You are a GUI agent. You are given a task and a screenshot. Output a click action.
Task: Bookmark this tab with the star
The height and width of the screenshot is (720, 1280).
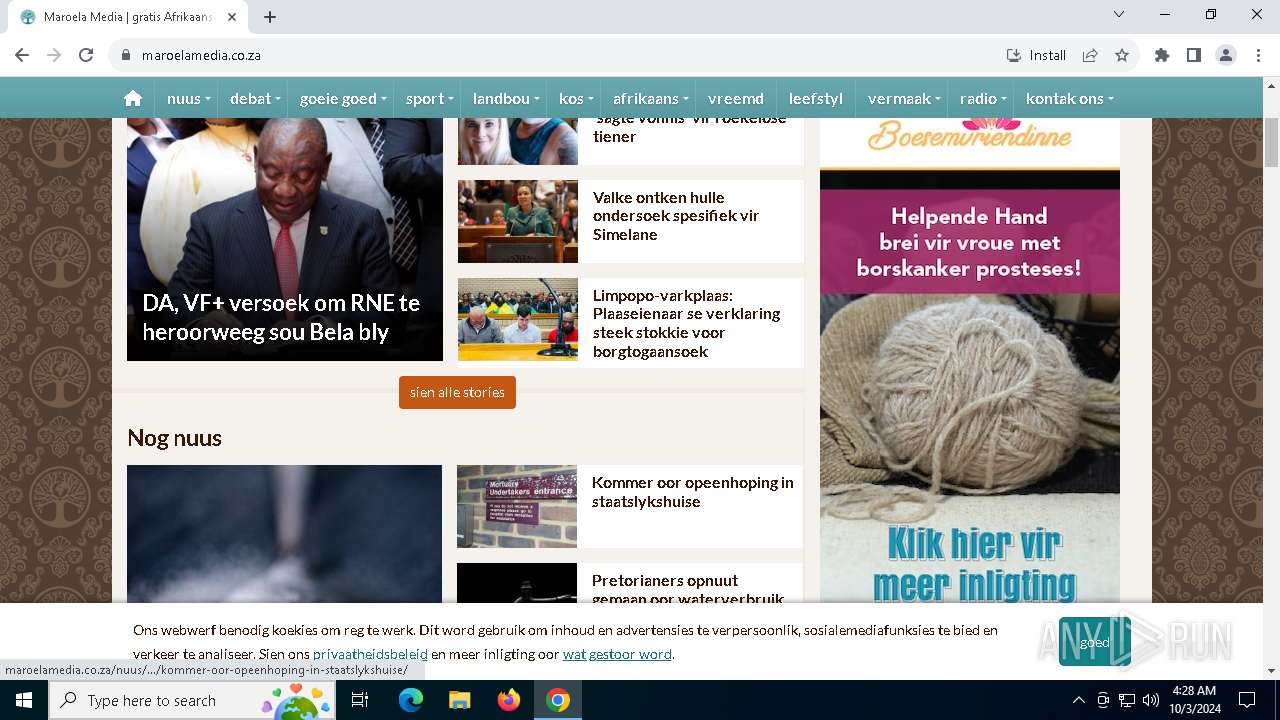[1122, 55]
